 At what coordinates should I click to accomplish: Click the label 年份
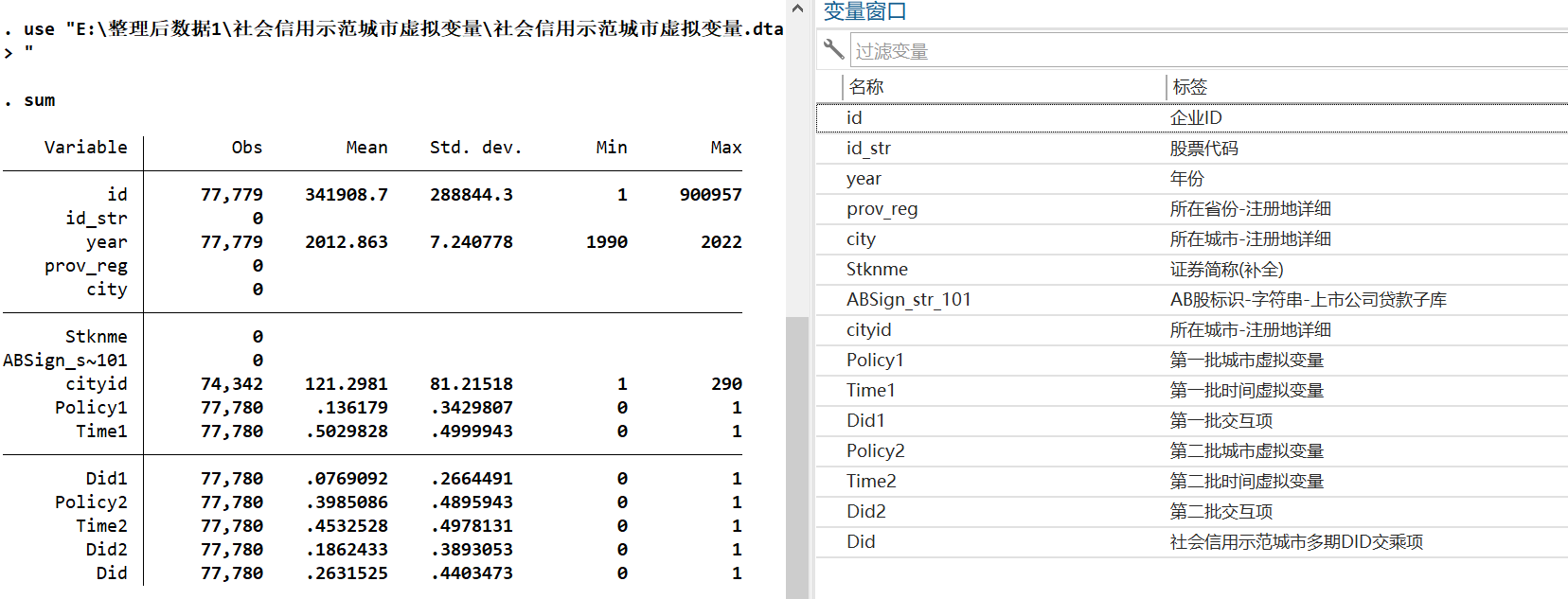coord(1186,178)
